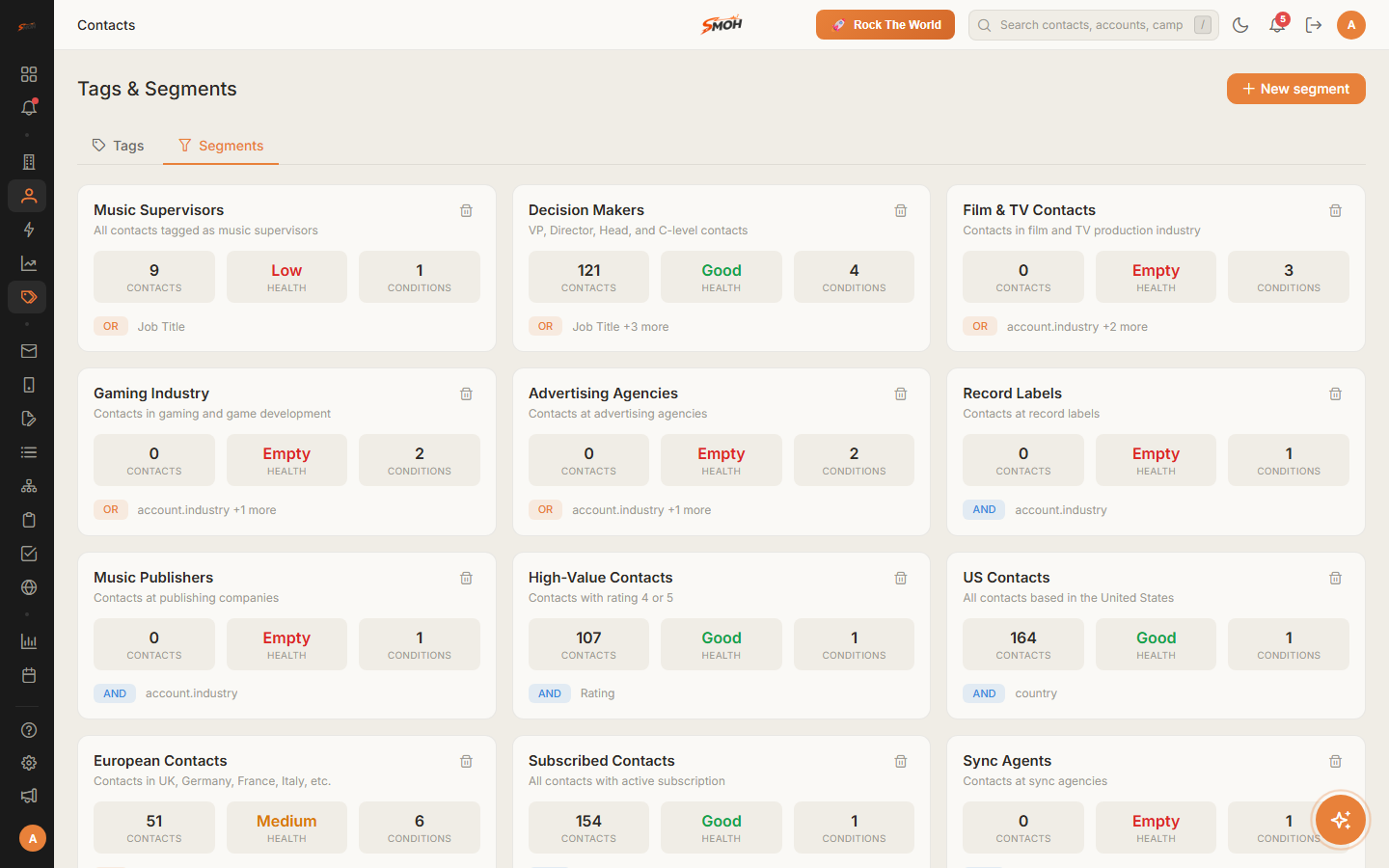Delete the Sync Agents segment
This screenshot has width=1389, height=868.
[x=1336, y=761]
